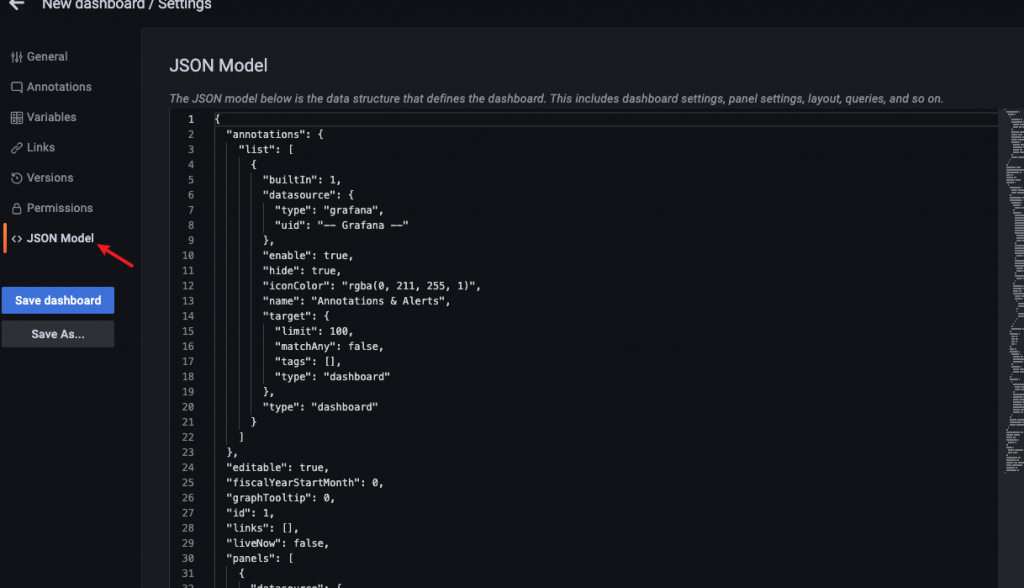Click the Annotations comment icon
The width and height of the screenshot is (1024, 588).
point(16,87)
